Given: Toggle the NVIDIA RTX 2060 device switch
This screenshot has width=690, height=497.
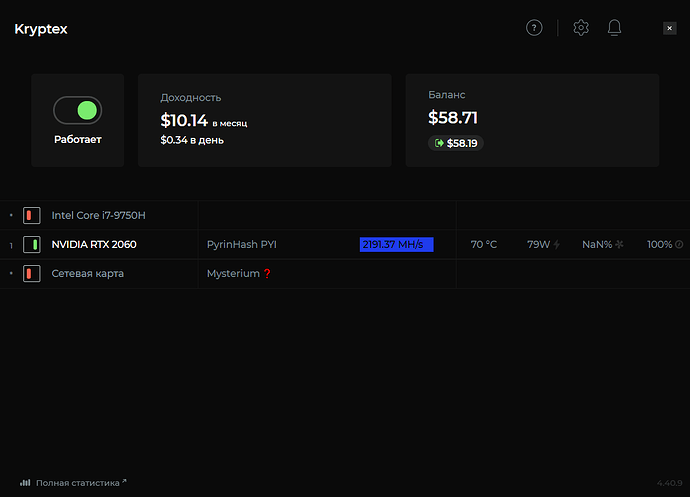Looking at the screenshot, I should (x=32, y=244).
